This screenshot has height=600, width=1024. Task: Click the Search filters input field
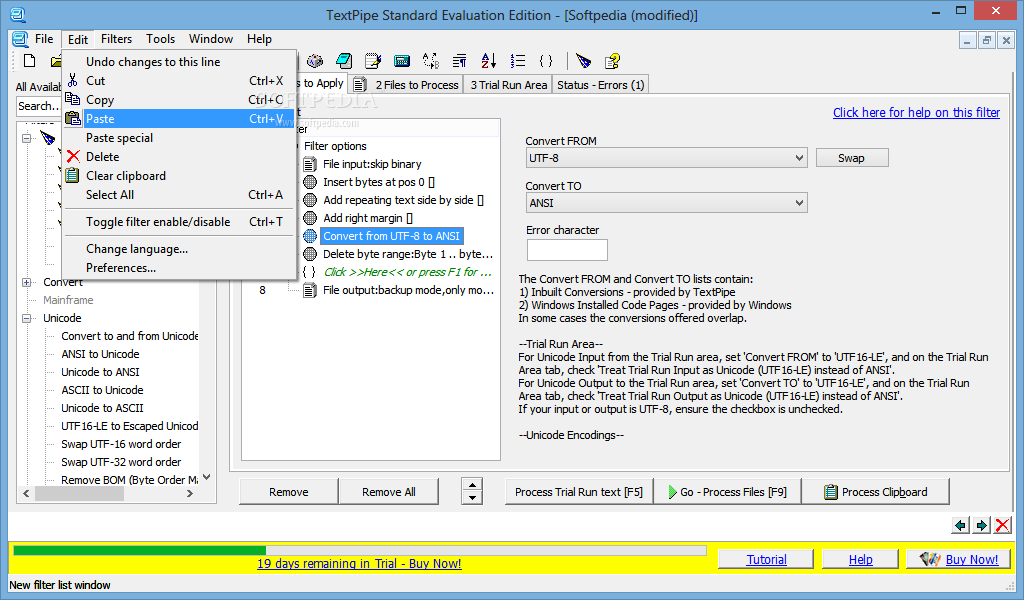[39, 106]
